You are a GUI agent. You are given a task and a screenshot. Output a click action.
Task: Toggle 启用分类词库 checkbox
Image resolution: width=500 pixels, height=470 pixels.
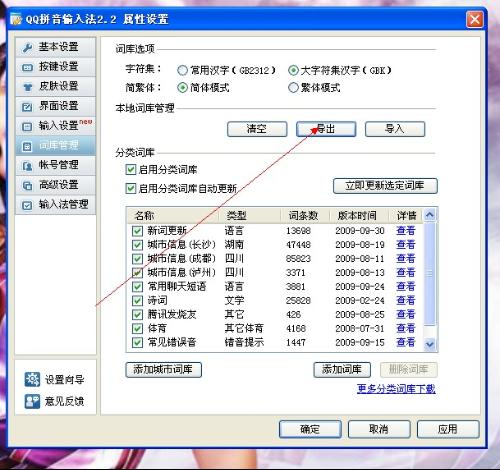[131, 170]
